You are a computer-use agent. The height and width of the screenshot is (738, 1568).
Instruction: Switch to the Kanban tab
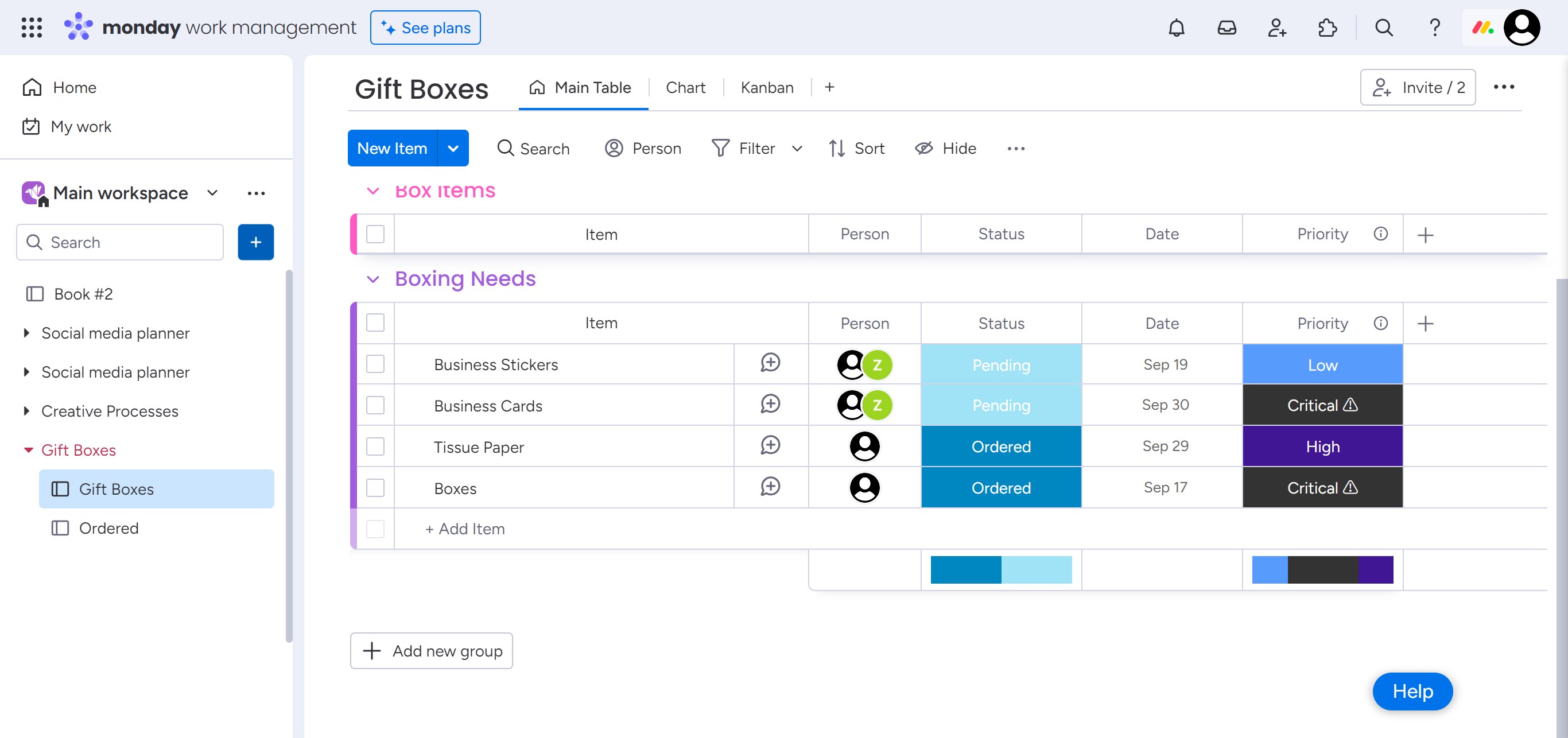[766, 88]
